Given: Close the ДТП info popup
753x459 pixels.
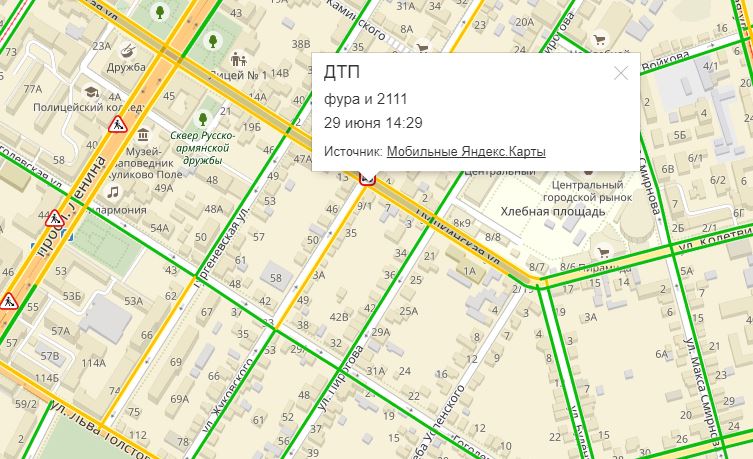Looking at the screenshot, I should point(621,72).
